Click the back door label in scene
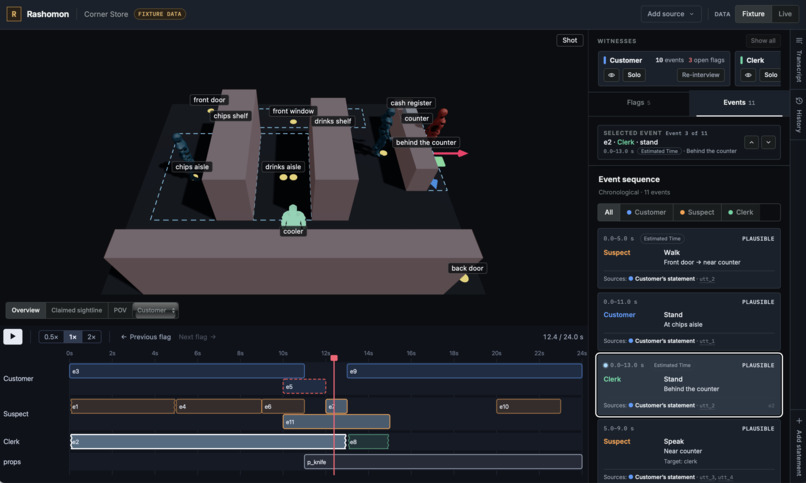The width and height of the screenshot is (806, 483). point(467,268)
